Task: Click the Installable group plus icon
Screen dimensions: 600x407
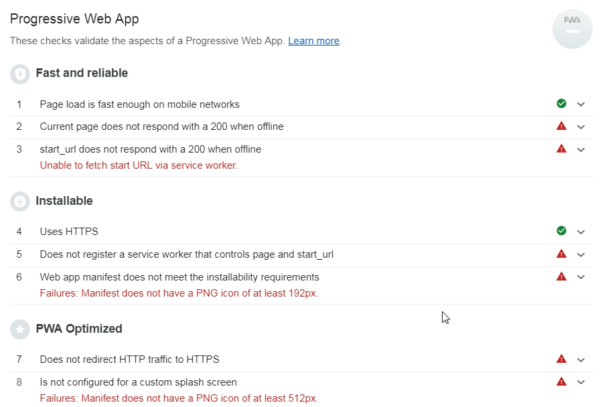Action: click(20, 201)
